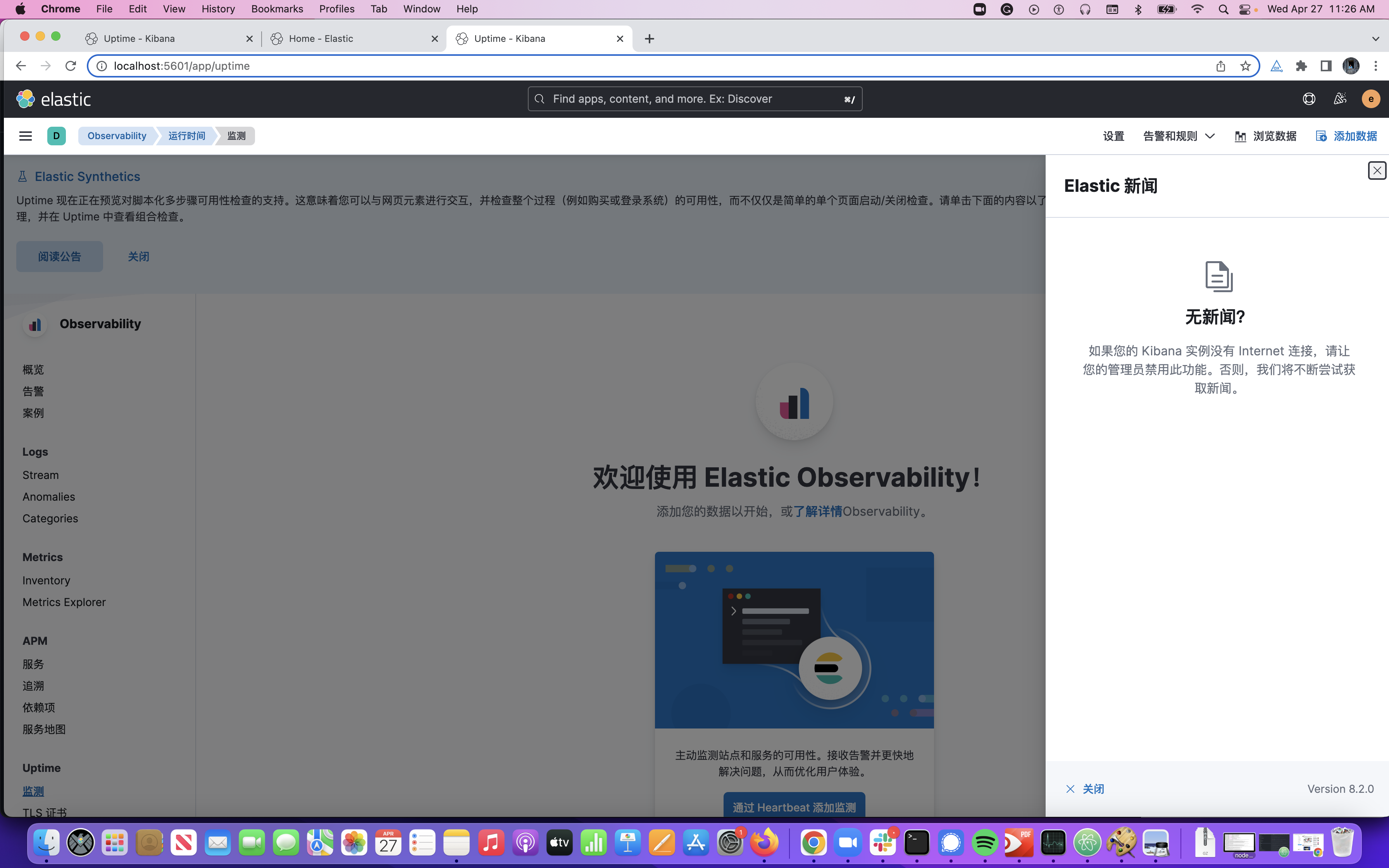The width and height of the screenshot is (1389, 868).
Task: Bookmark this page with star icon
Action: tap(1245, 66)
